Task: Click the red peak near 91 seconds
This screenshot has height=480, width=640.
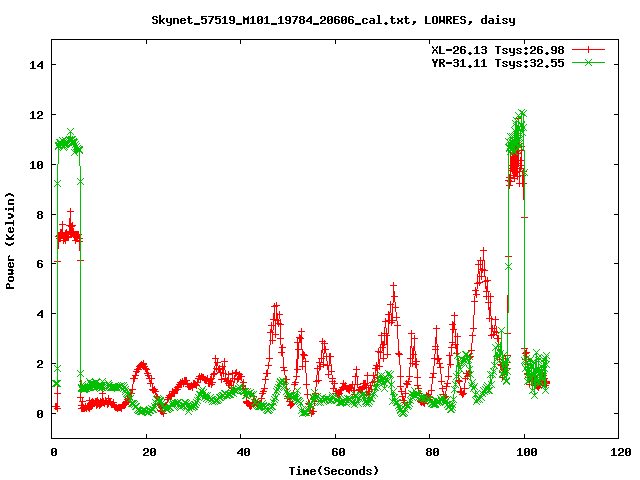Action: (483, 251)
